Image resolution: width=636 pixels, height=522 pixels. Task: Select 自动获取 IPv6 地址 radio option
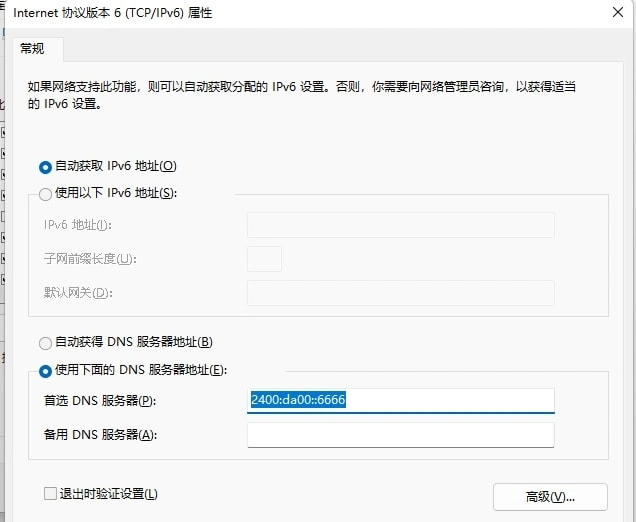[45, 166]
